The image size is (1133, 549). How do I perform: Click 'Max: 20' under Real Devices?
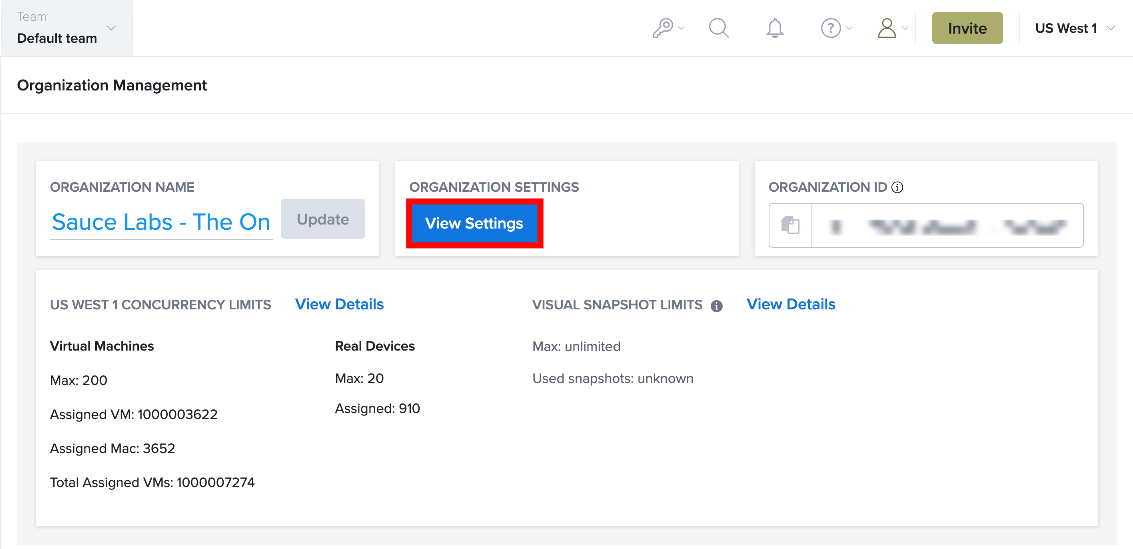pyautogui.click(x=359, y=379)
